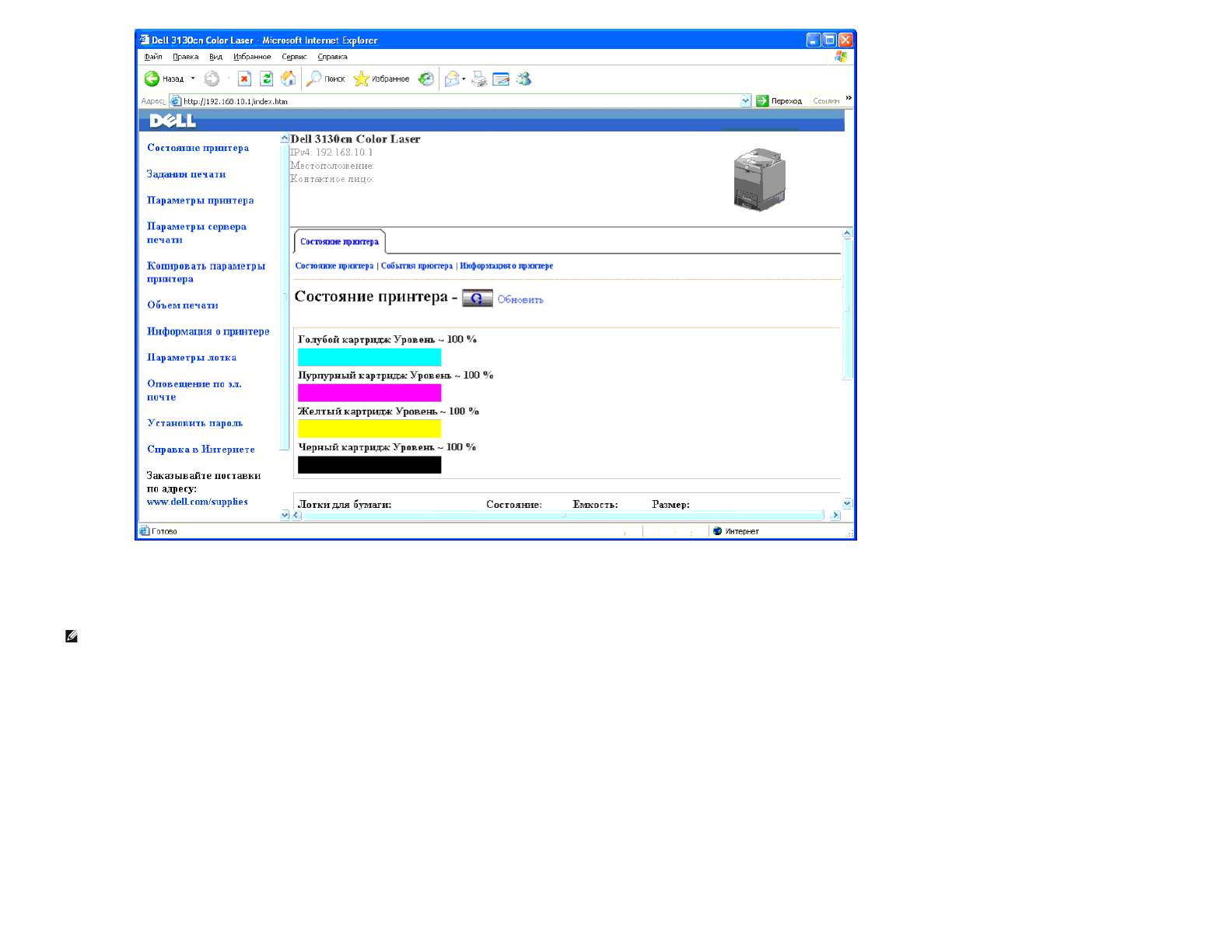Click the Print toolbar icon
The width and height of the screenshot is (1232, 952).
point(479,79)
